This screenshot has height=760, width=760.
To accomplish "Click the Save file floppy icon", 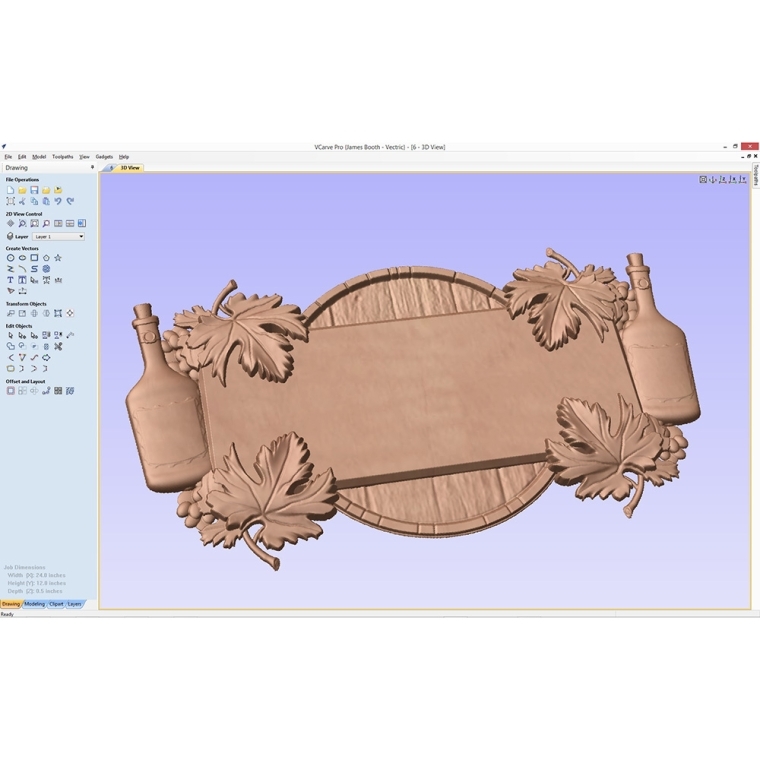I will pyautogui.click(x=34, y=190).
